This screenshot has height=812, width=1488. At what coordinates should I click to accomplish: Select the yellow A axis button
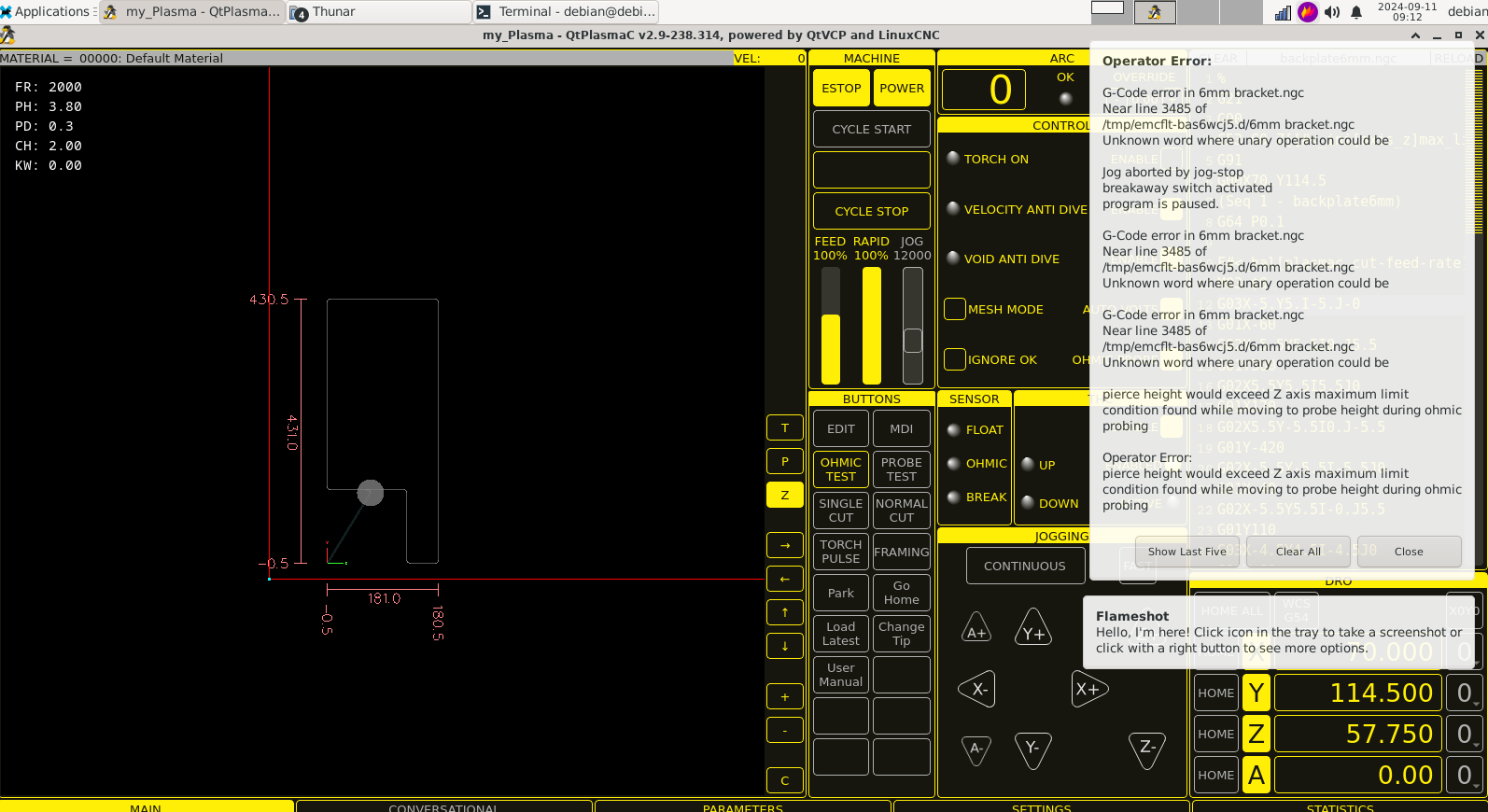1256,775
